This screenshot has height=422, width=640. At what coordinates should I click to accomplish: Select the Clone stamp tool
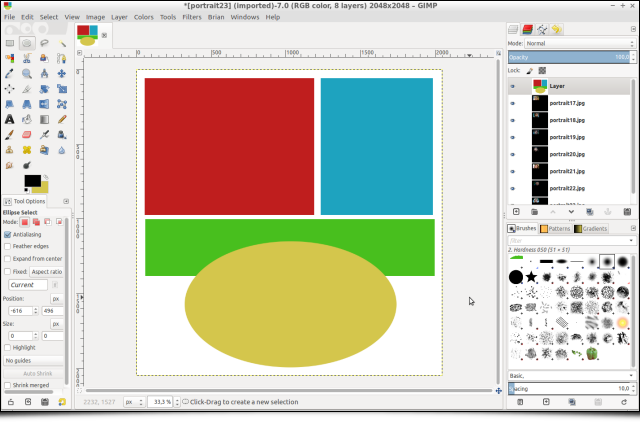[9, 150]
